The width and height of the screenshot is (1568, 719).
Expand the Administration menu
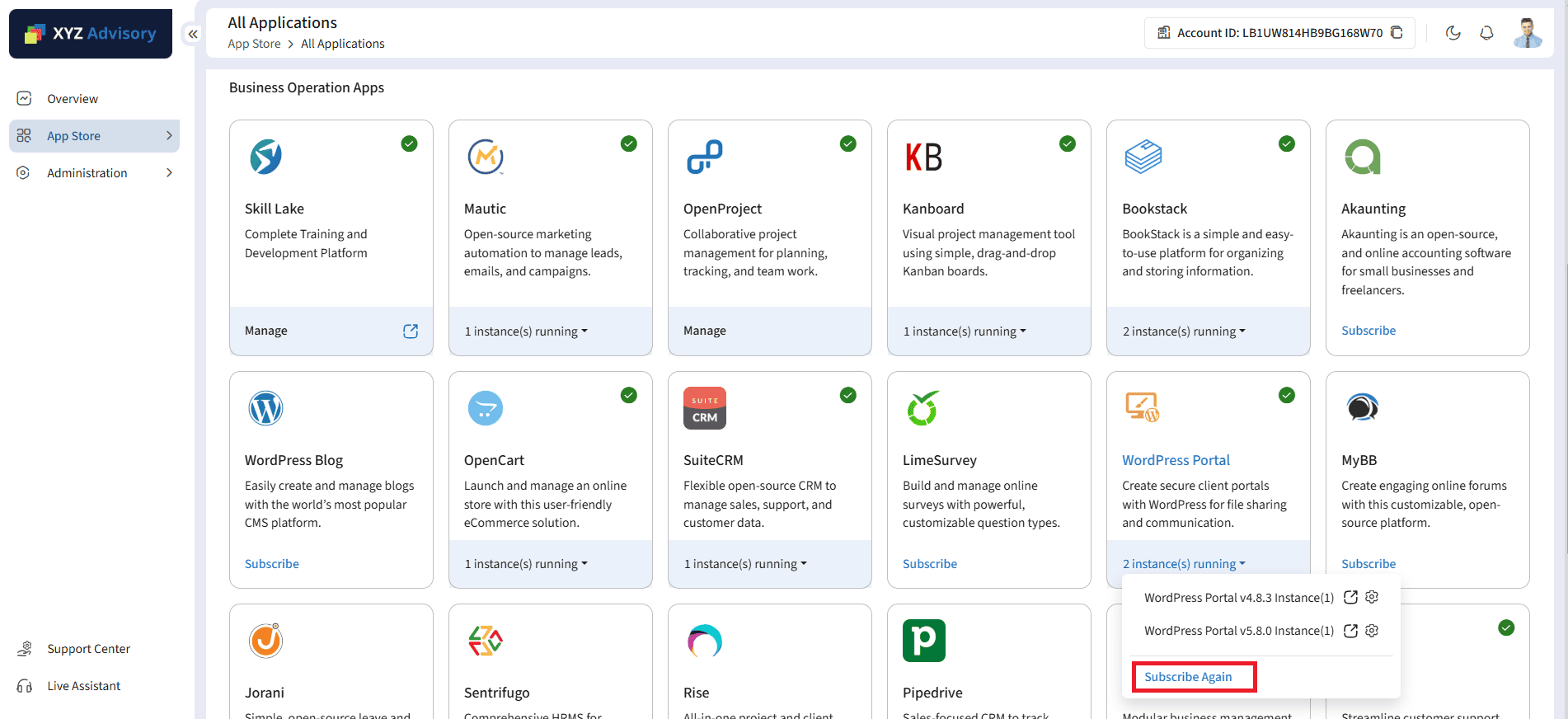tap(87, 173)
